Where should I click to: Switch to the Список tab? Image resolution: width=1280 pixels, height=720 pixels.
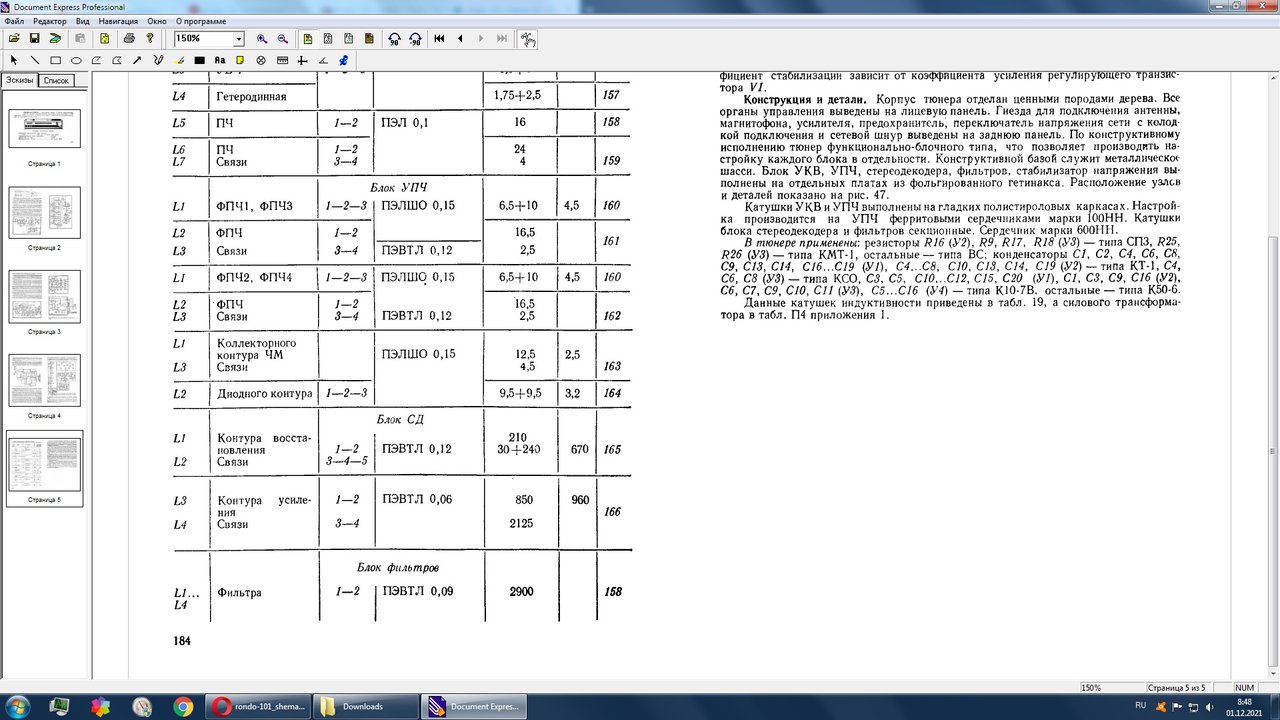tap(56, 80)
